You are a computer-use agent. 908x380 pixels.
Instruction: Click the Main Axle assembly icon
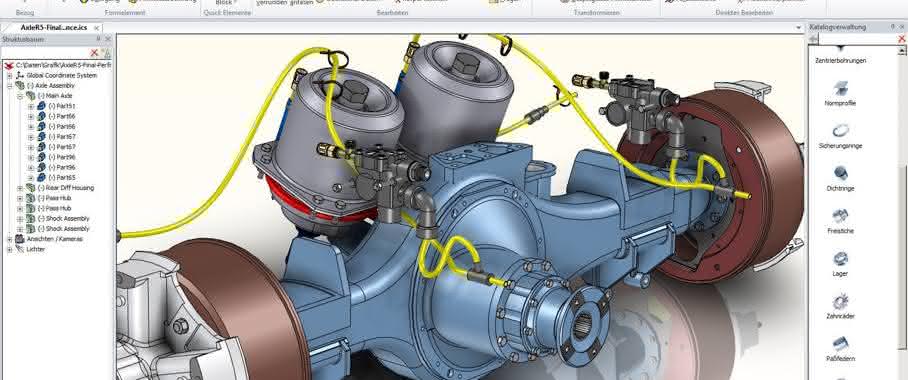click(x=31, y=96)
